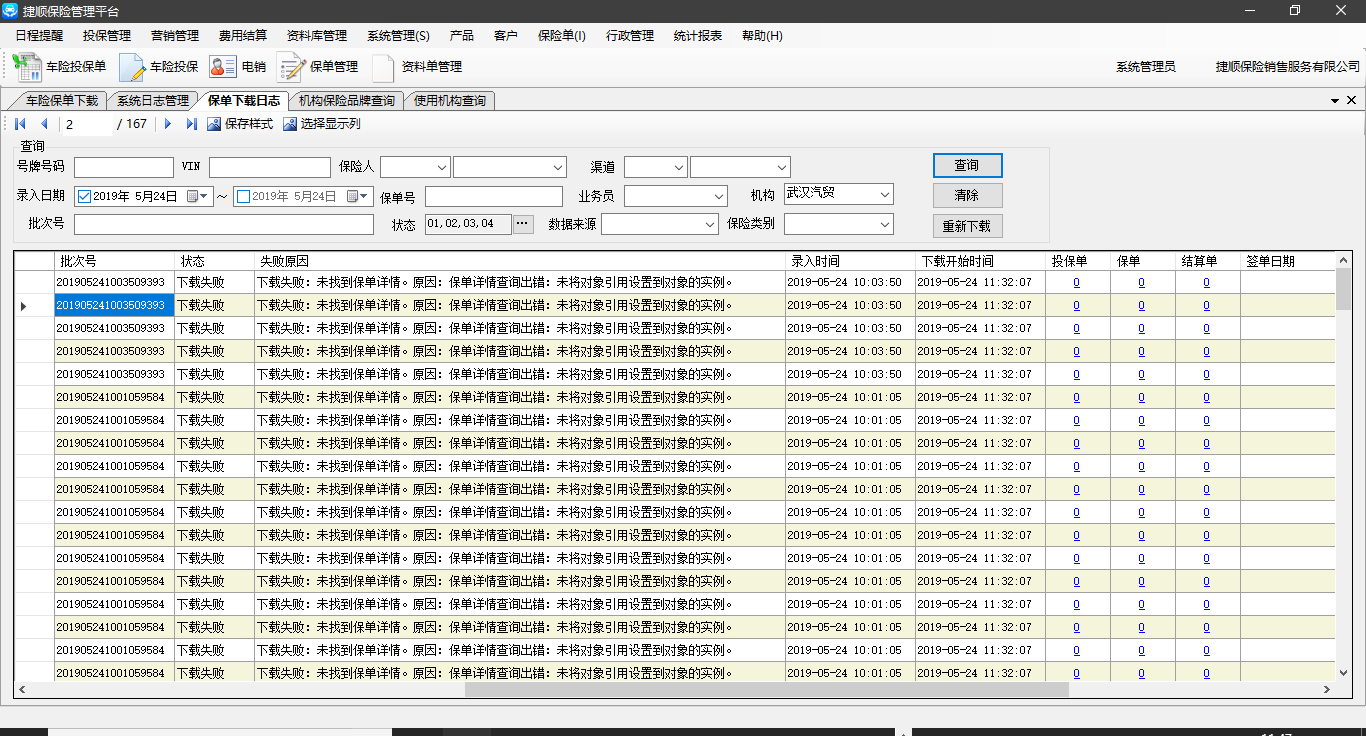Viewport: 1366px width, 736px height.
Task: Expand the 机构 dropdown showing 武汉汽贸
Action: (884, 194)
